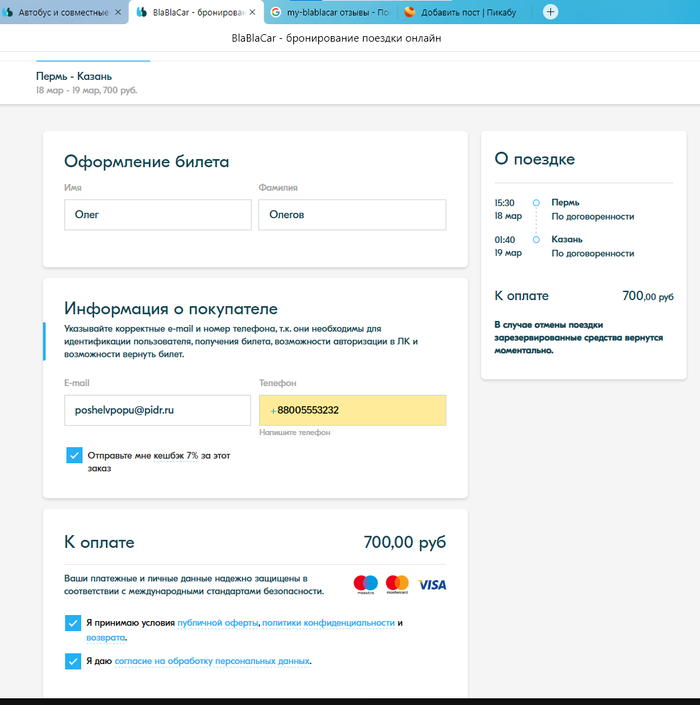
Task: Click the highlighted Телефон input field
Action: tap(352, 410)
